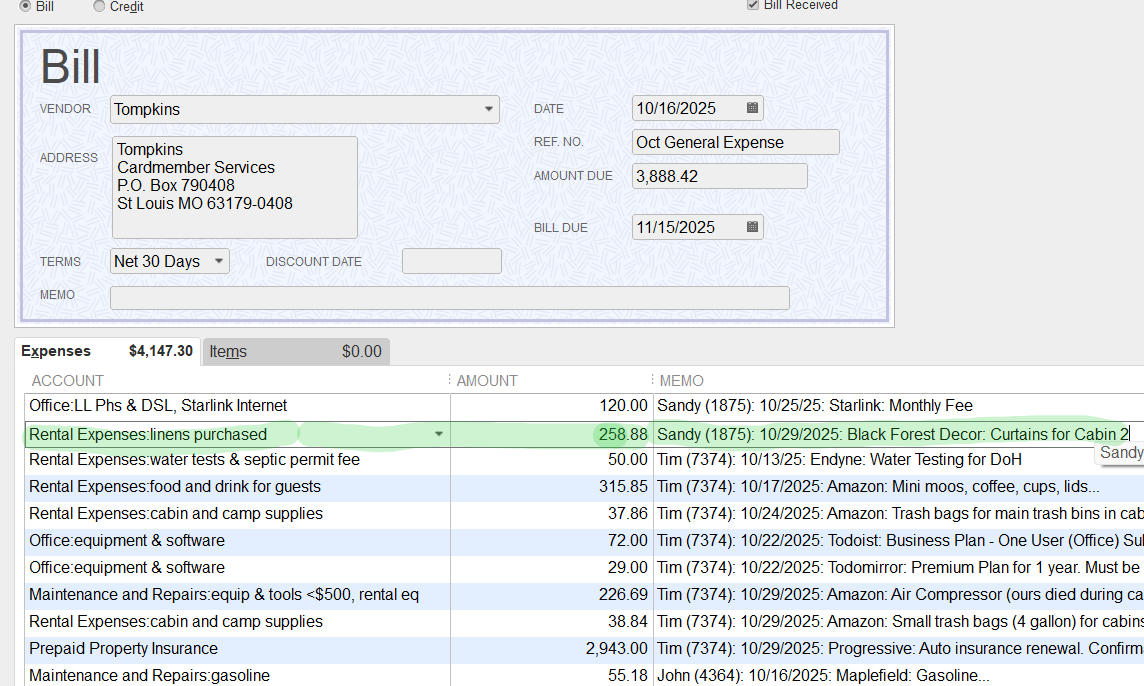Select the Bill radio button
This screenshot has height=686, width=1144.
click(x=26, y=6)
